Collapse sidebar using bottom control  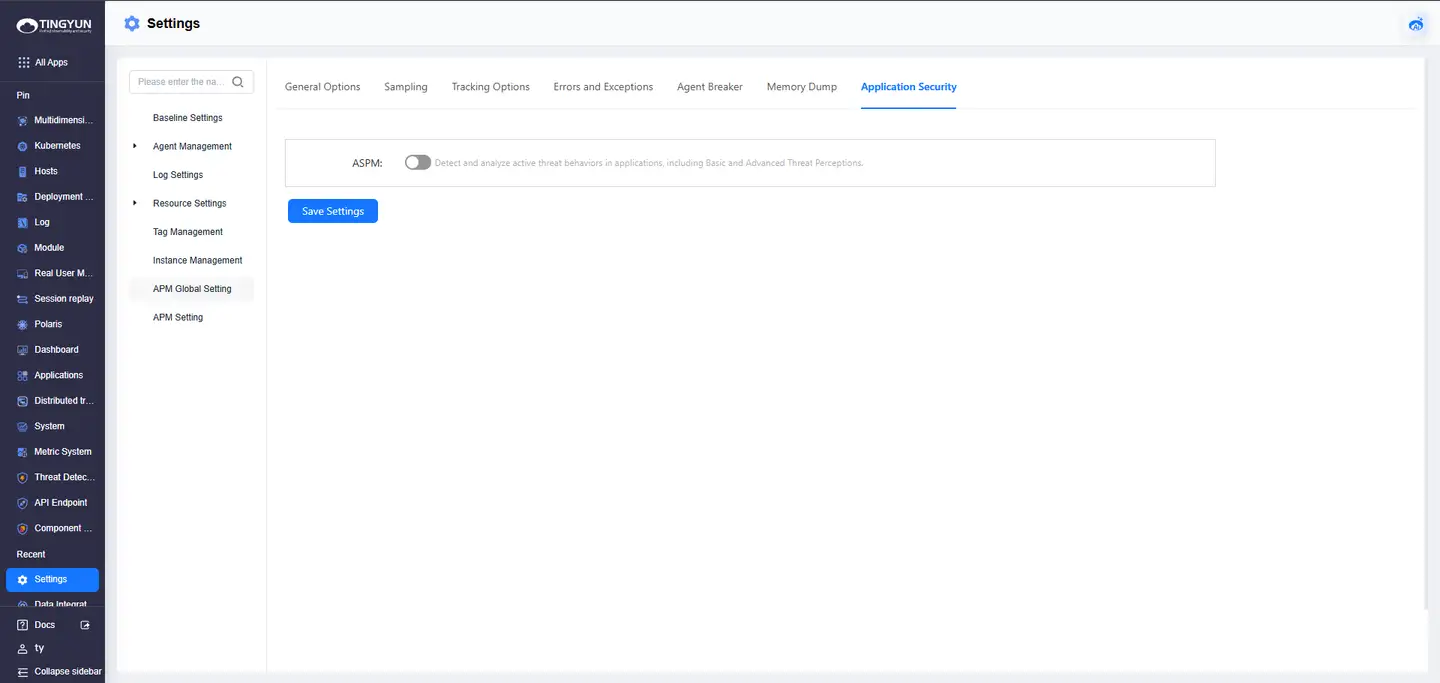pyautogui.click(x=60, y=672)
